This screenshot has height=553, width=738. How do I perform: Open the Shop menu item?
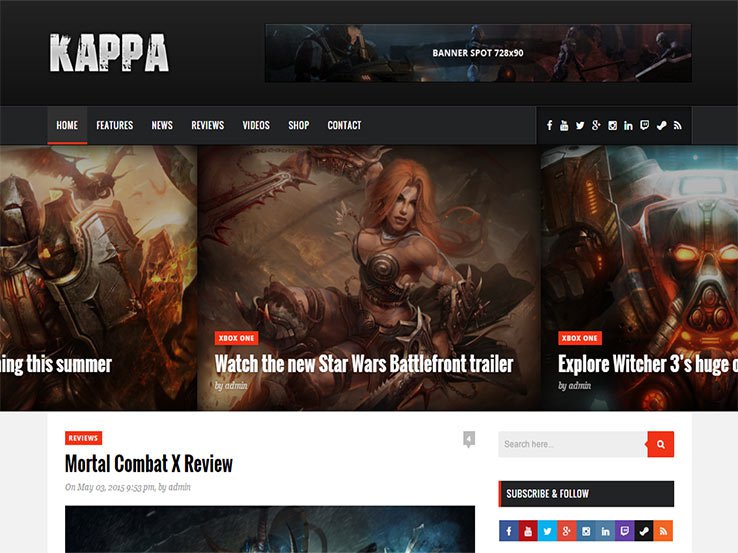[x=298, y=125]
